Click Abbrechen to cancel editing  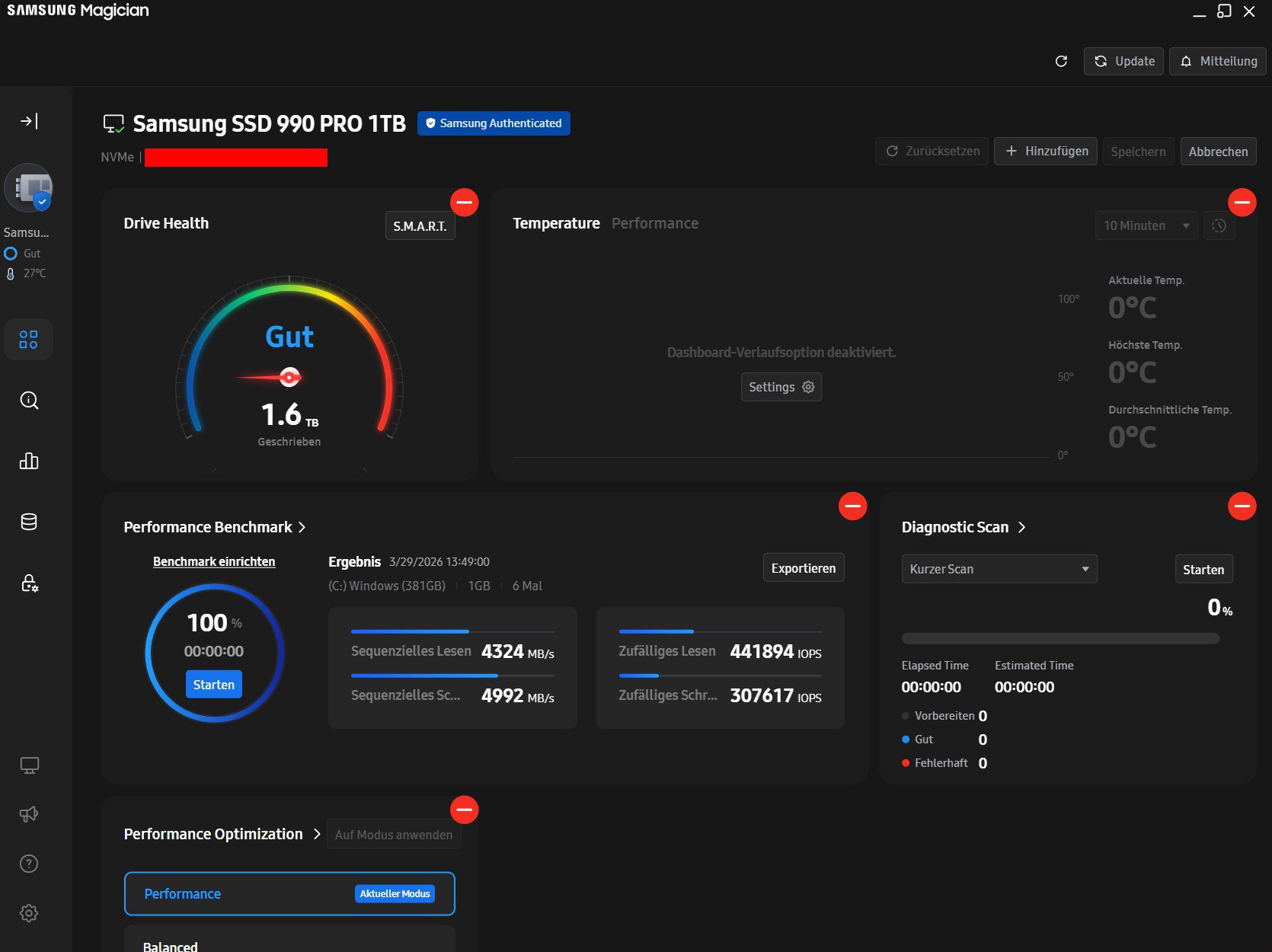click(1218, 151)
